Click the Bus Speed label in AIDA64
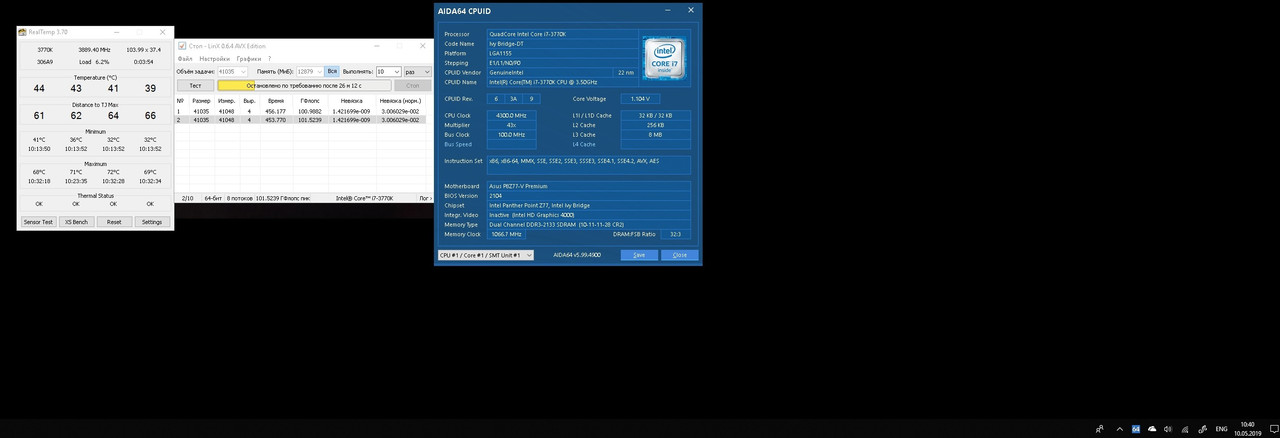This screenshot has width=1280, height=438. tap(457, 144)
